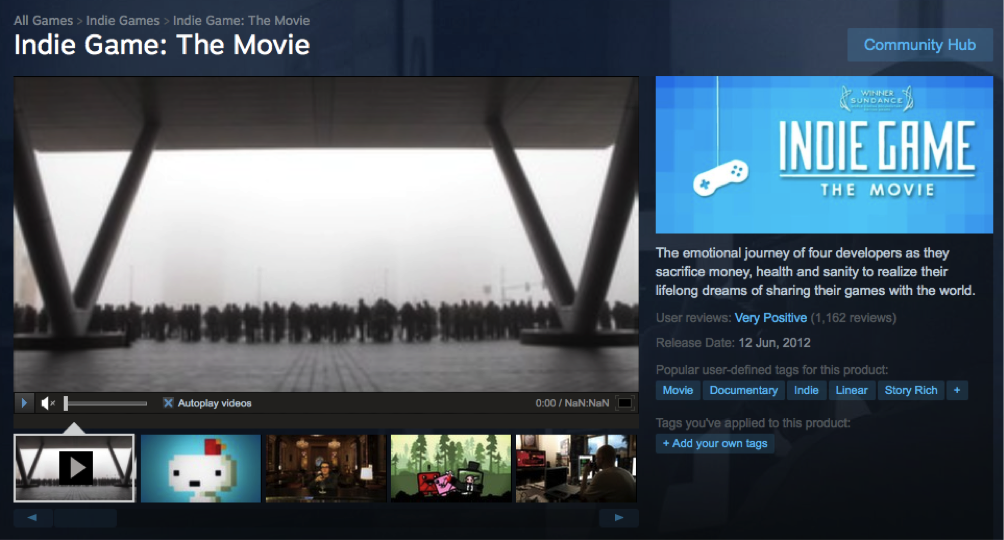Screen dimensions: 1004x540
Task: Select the white pixel character thumbnail
Action: click(200, 468)
